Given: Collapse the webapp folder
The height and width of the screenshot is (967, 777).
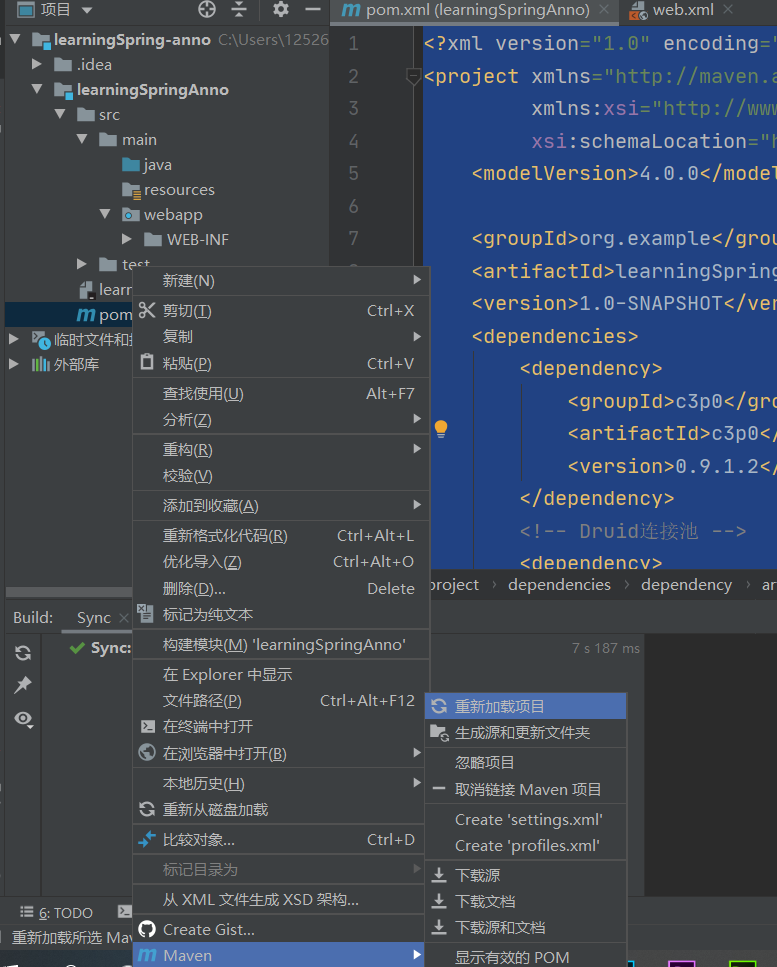Looking at the screenshot, I should 105,214.
